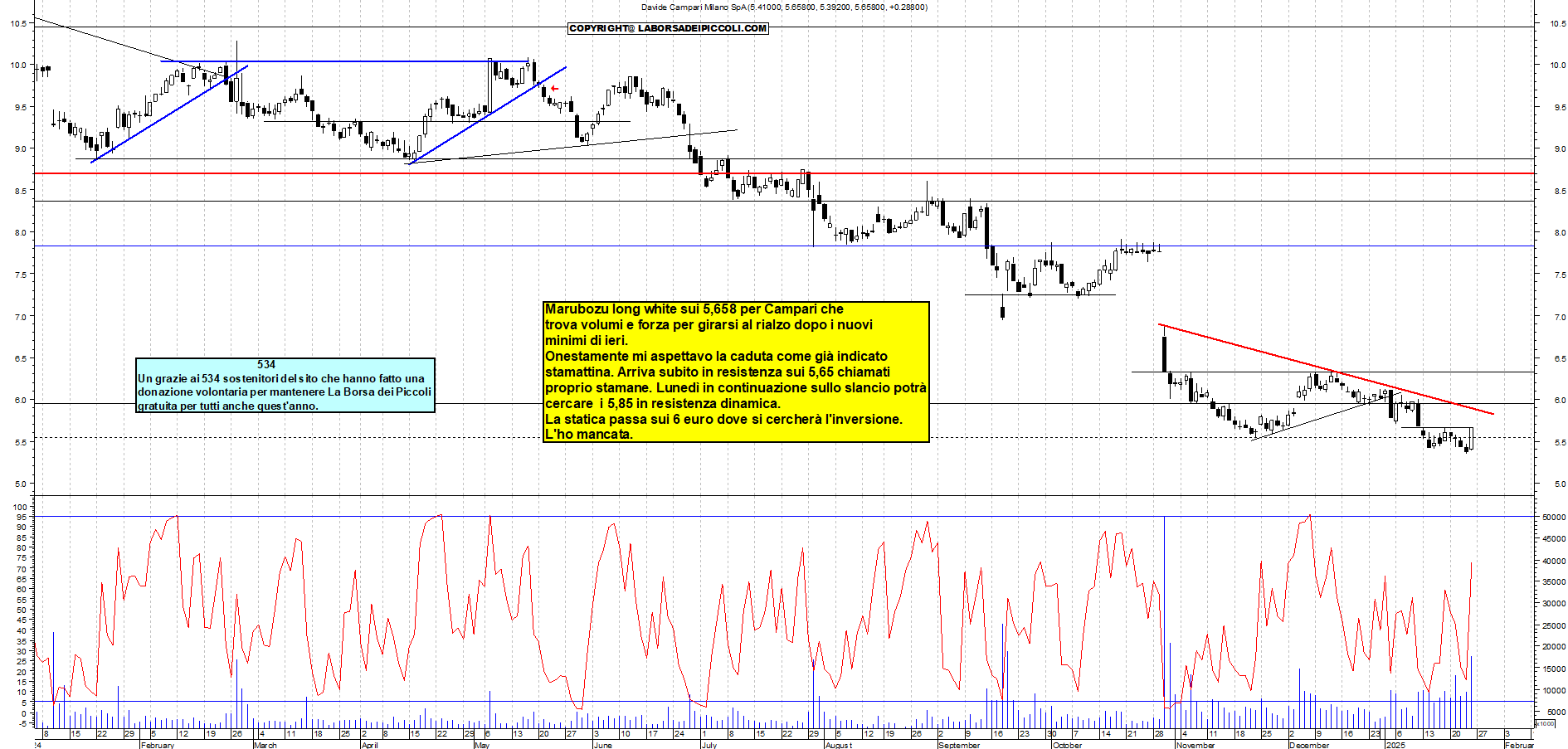Viewport: 1568px width, 749px height.
Task: Click "gratuita per tutti anche quest'anno." line
Action: [228, 406]
